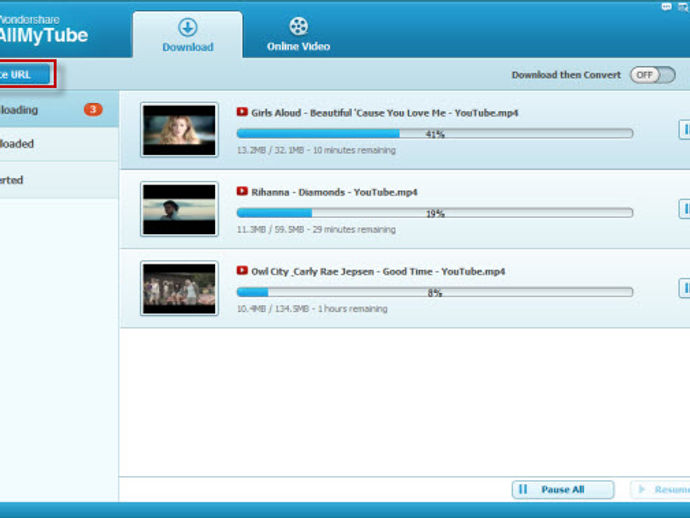Click the feedback speech bubble icon
The width and height of the screenshot is (690, 518).
pos(666,7)
